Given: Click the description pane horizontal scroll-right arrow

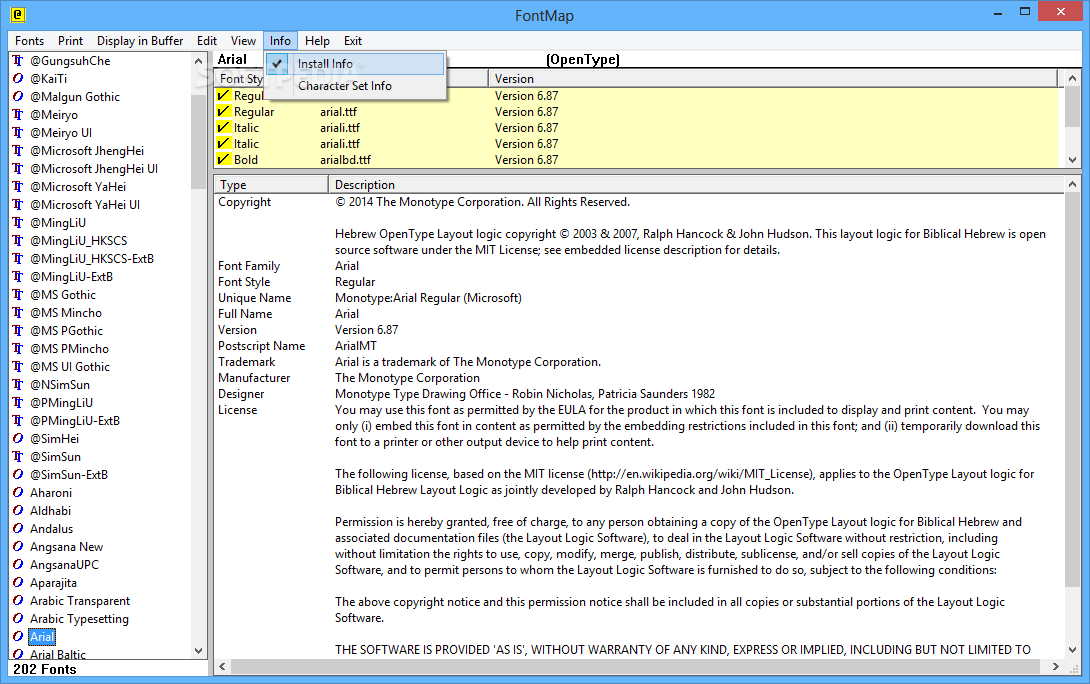Looking at the screenshot, I should [1056, 667].
